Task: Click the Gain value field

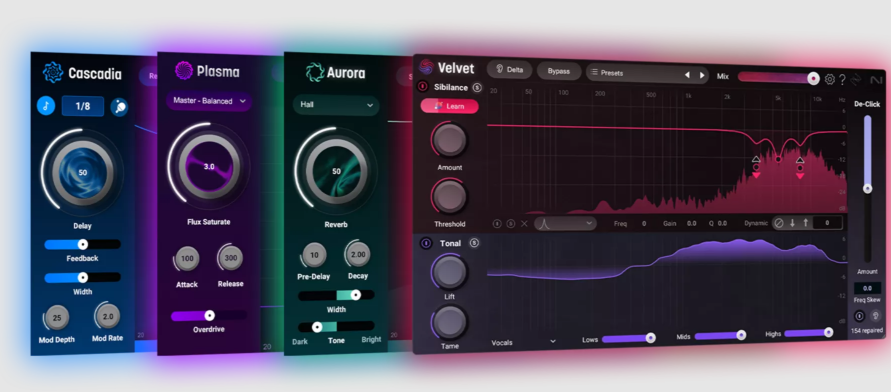Action: [x=692, y=224]
